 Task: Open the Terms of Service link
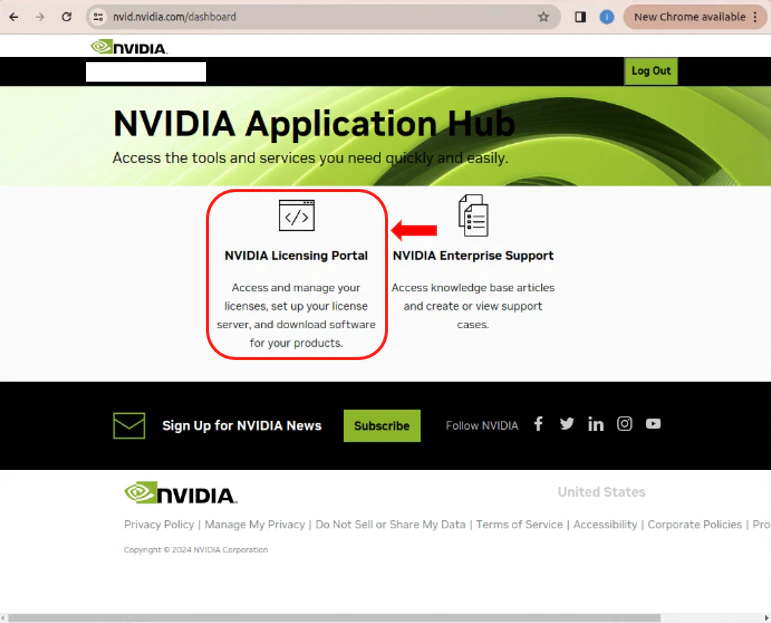[x=519, y=525]
